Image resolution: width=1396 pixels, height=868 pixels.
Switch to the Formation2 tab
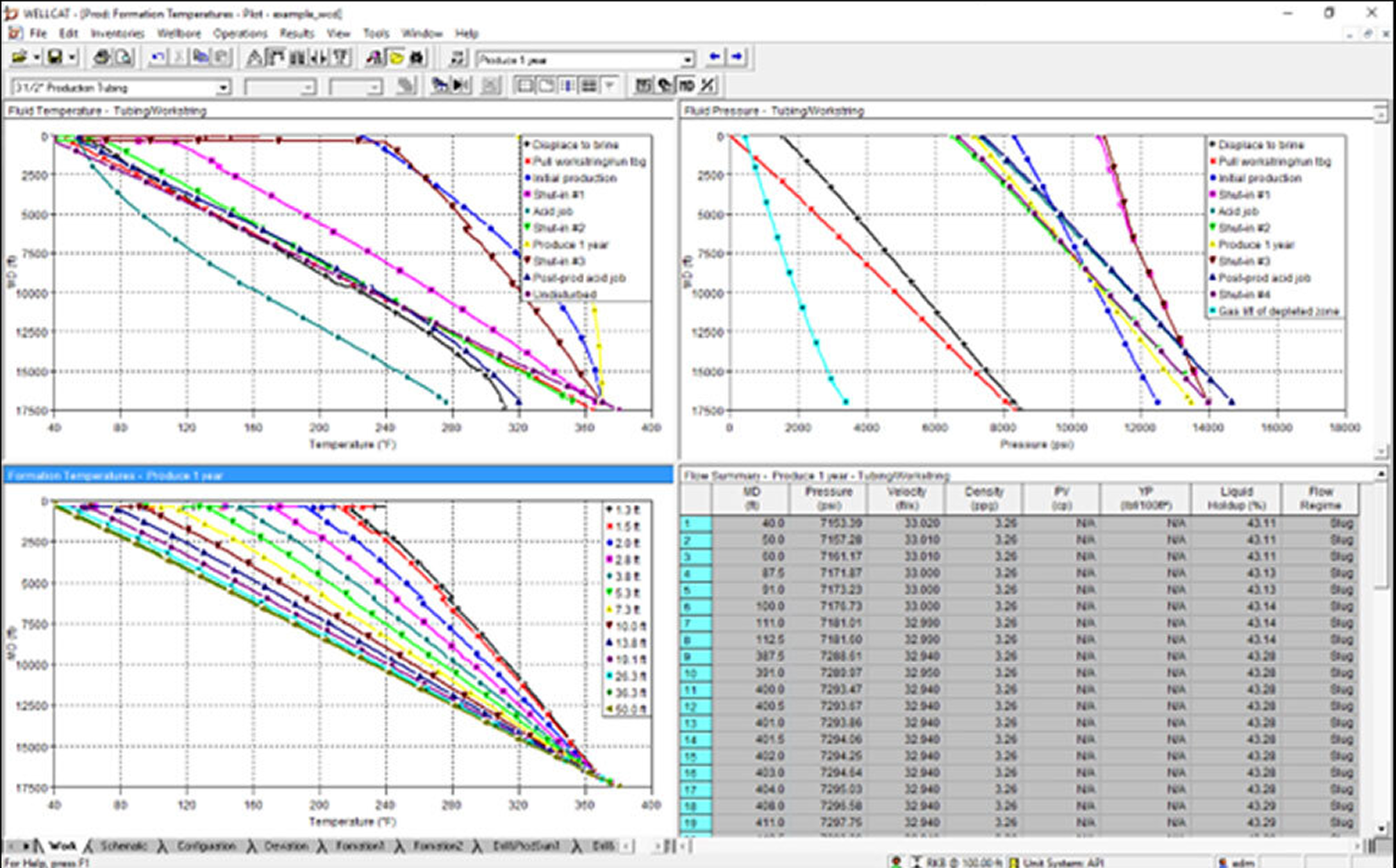coord(438,846)
